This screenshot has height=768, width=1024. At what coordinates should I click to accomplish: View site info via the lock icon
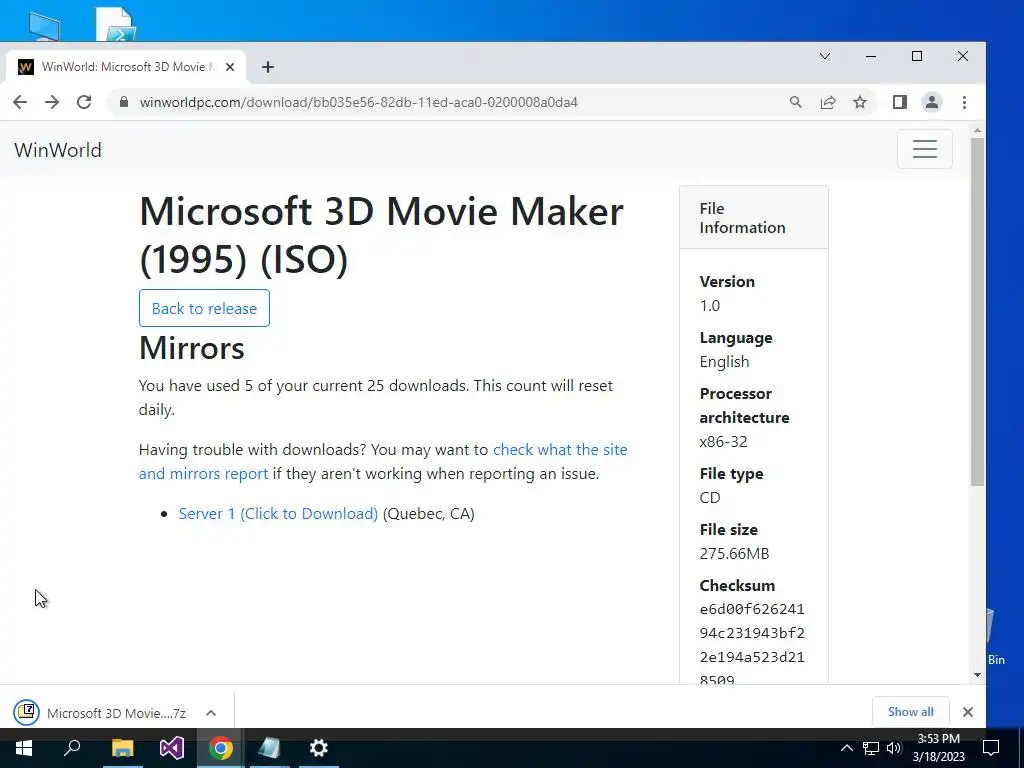pos(123,102)
